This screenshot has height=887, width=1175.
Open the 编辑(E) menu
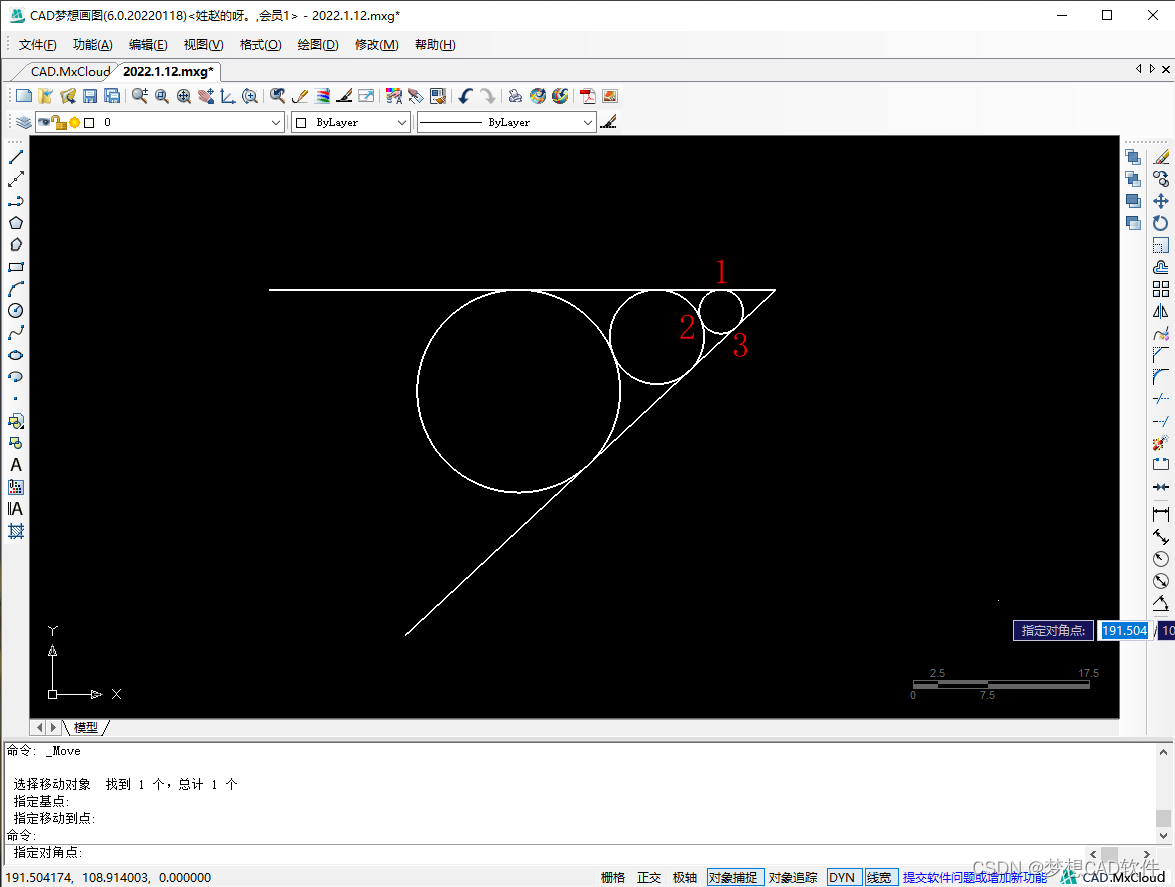(x=148, y=45)
